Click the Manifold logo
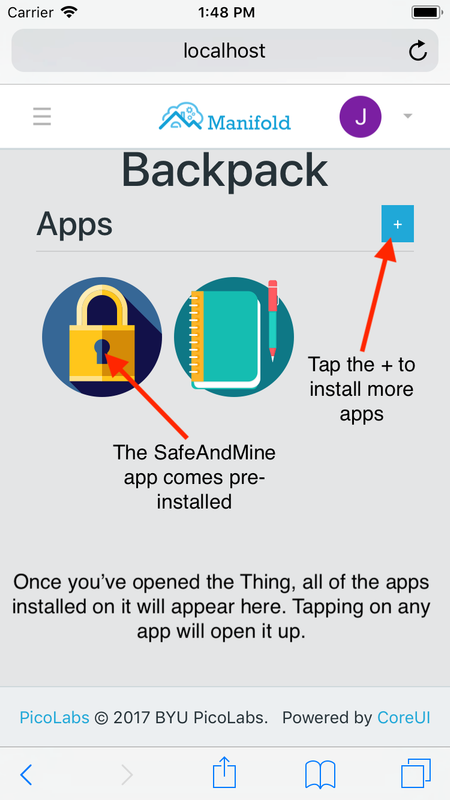Viewport: 450px width, 800px height. 224,116
